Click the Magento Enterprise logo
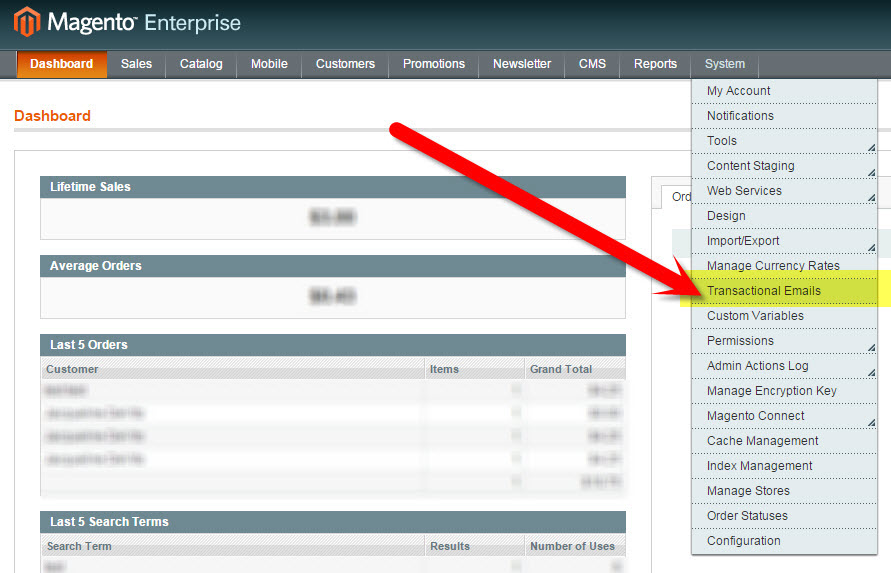 coord(127,23)
